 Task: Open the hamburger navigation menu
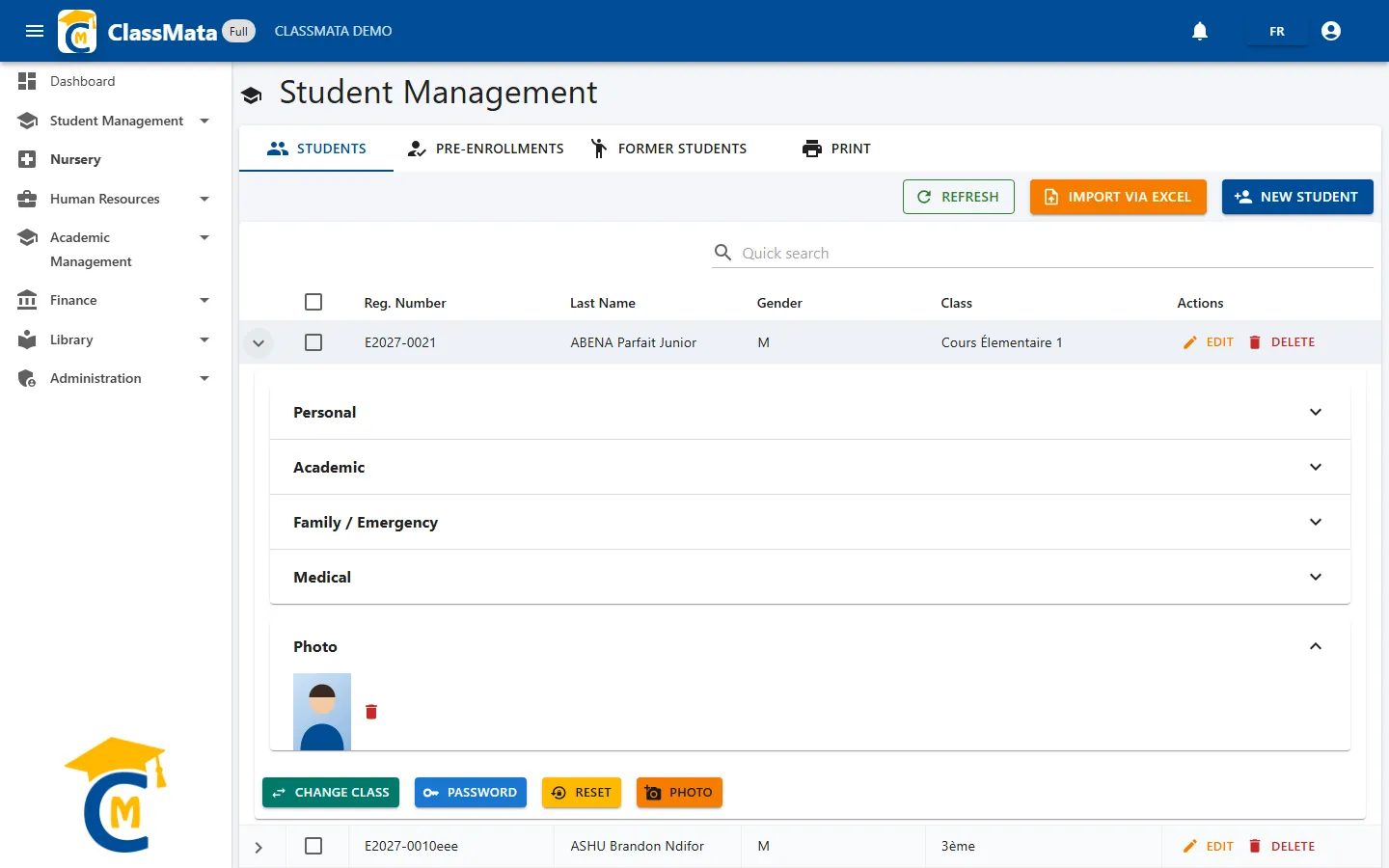(x=35, y=31)
